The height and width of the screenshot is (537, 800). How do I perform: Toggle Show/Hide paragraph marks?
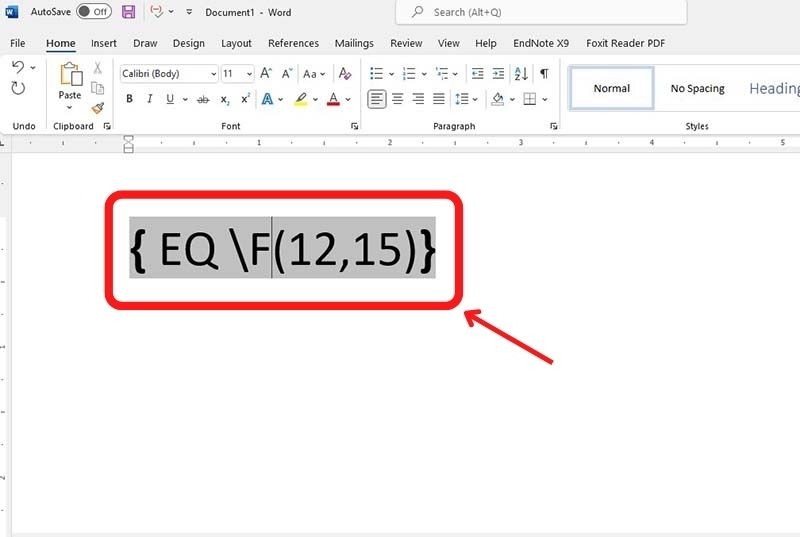(544, 73)
